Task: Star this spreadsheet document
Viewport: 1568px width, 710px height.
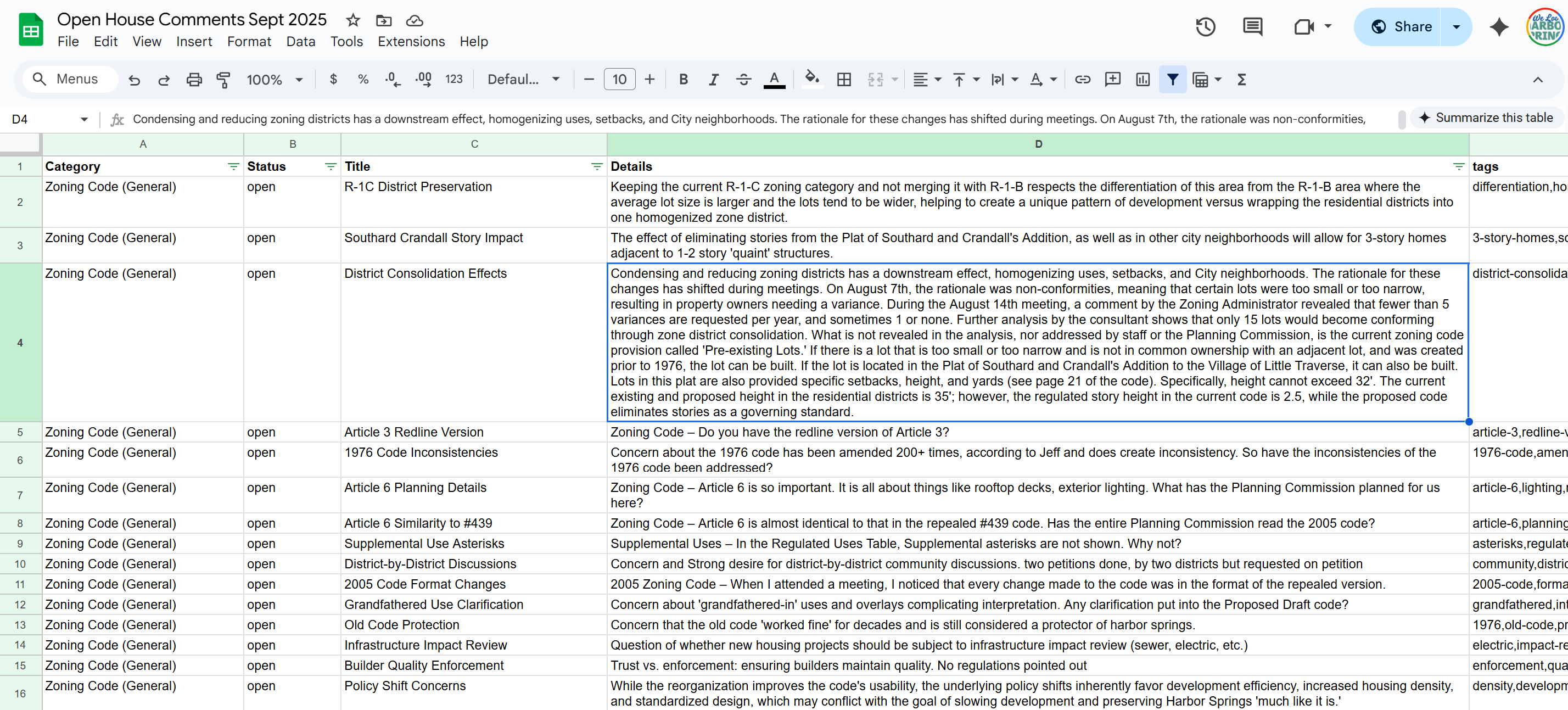Action: click(353, 20)
